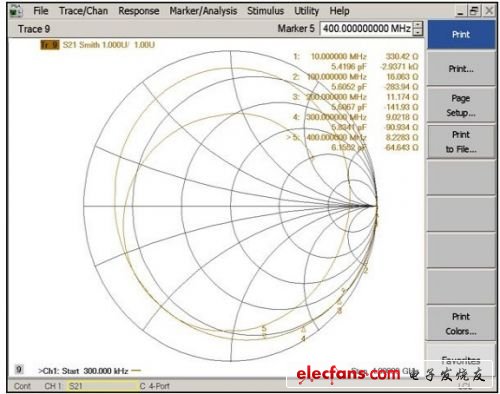The width and height of the screenshot is (500, 394).
Task: Open the Stimulus menu
Action: [x=265, y=11]
